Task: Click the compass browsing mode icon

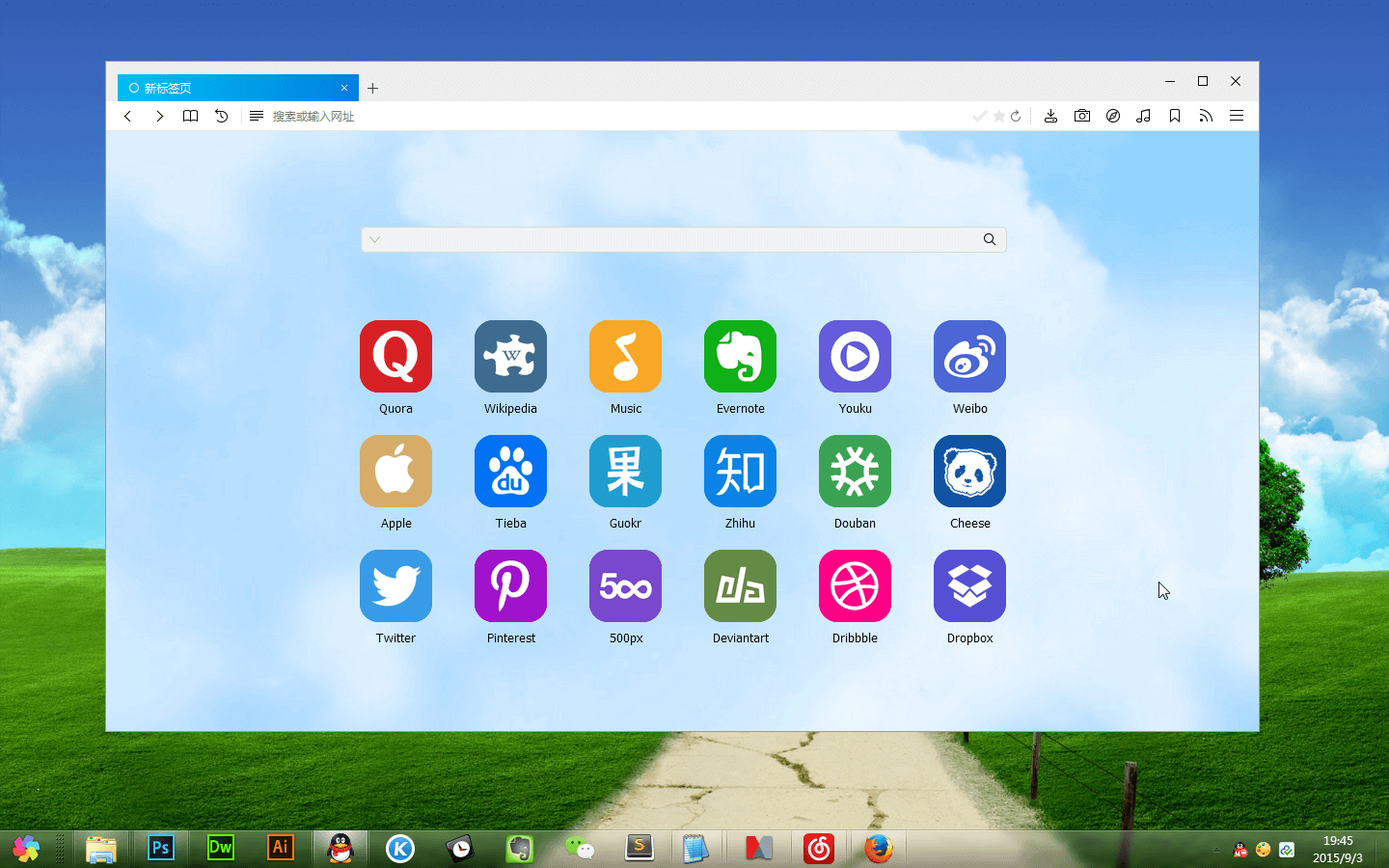Action: click(1112, 116)
